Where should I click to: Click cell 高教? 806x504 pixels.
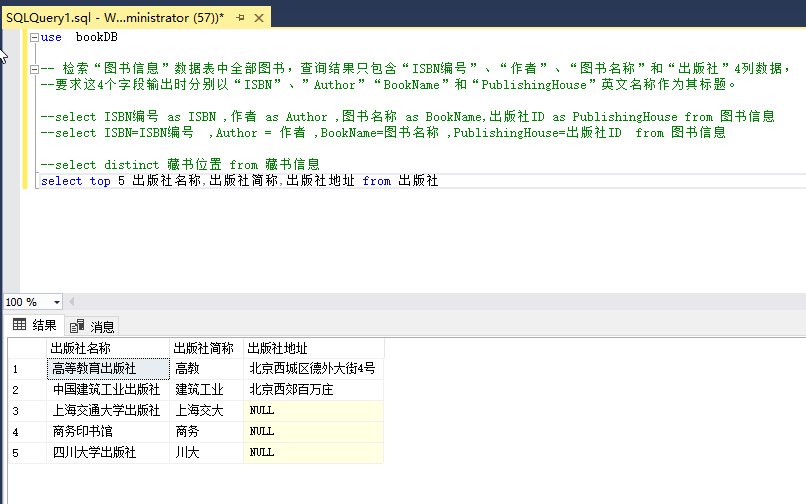pos(206,369)
